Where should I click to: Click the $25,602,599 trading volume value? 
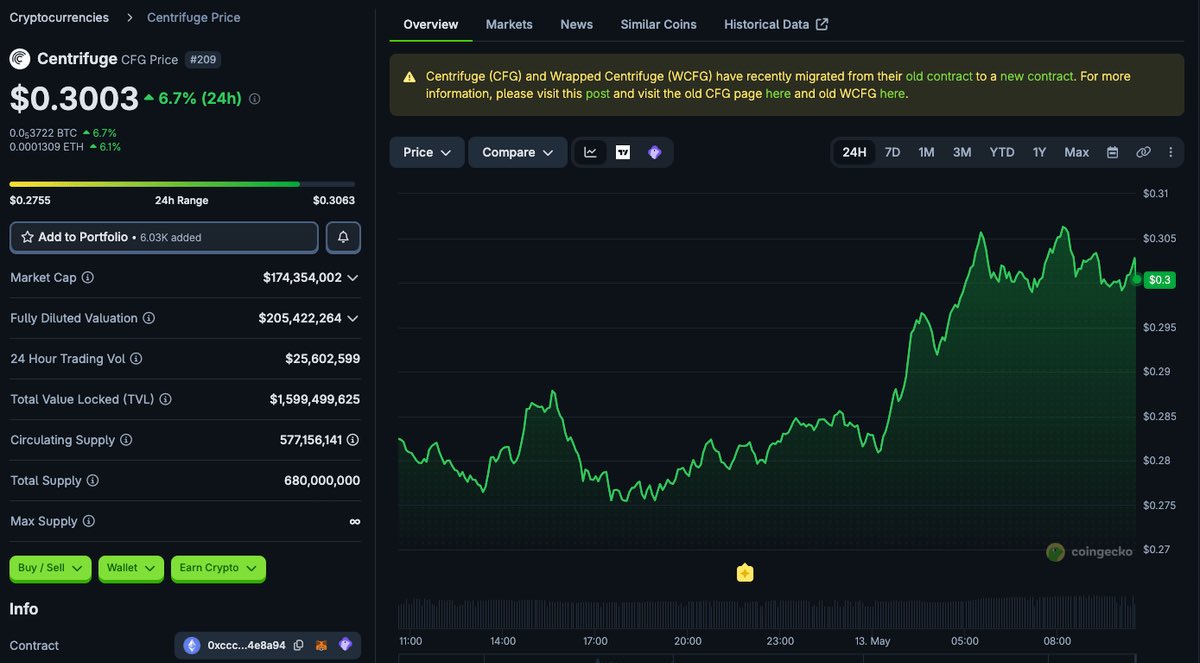click(x=323, y=358)
